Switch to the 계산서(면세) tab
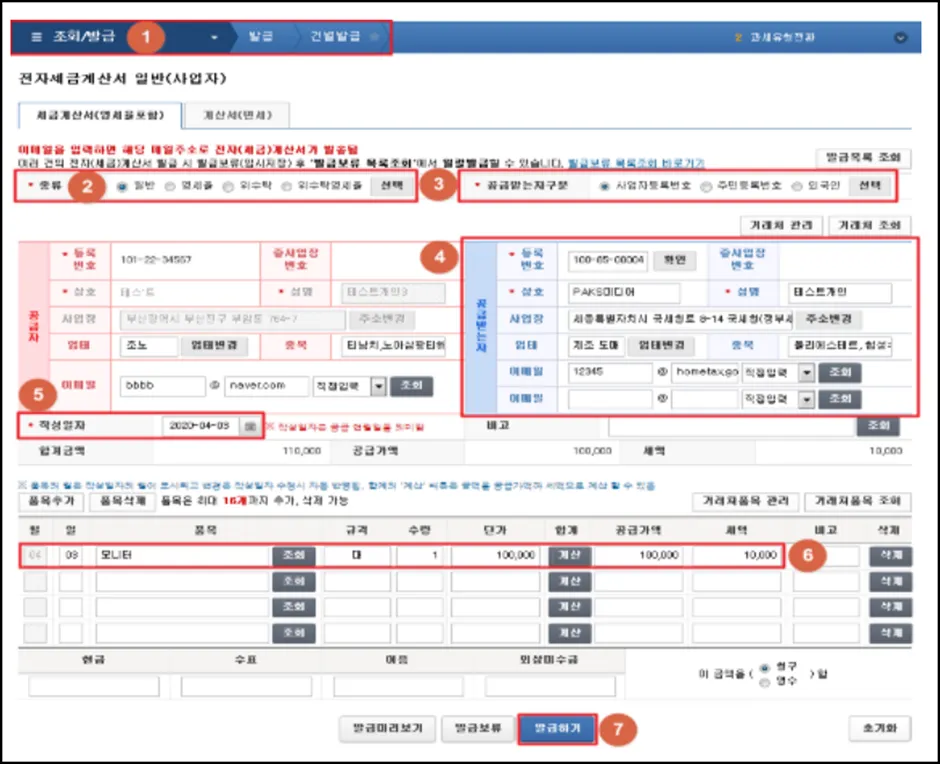Image resolution: width=940 pixels, height=764 pixels. [237, 115]
